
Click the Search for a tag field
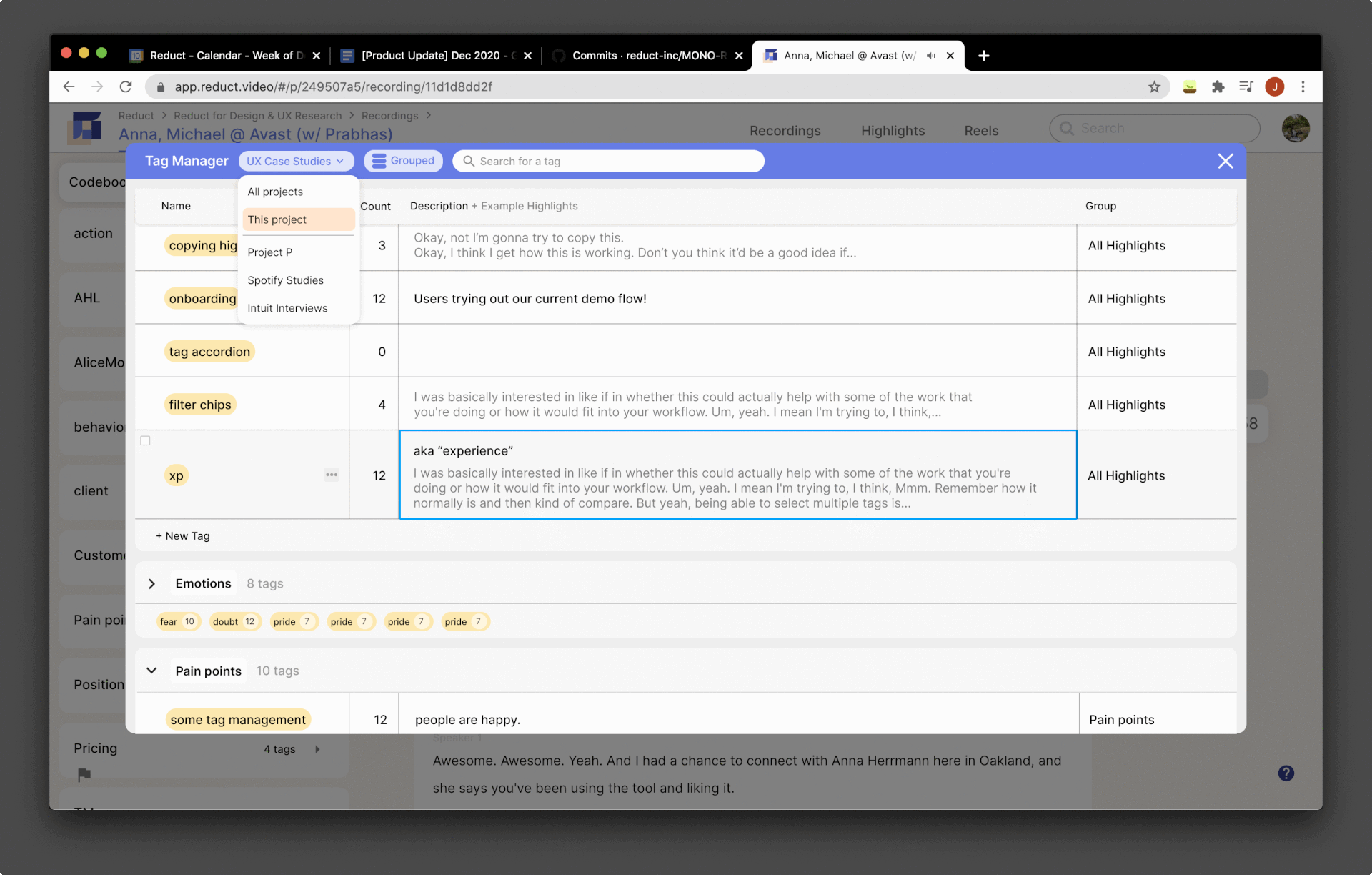click(607, 162)
